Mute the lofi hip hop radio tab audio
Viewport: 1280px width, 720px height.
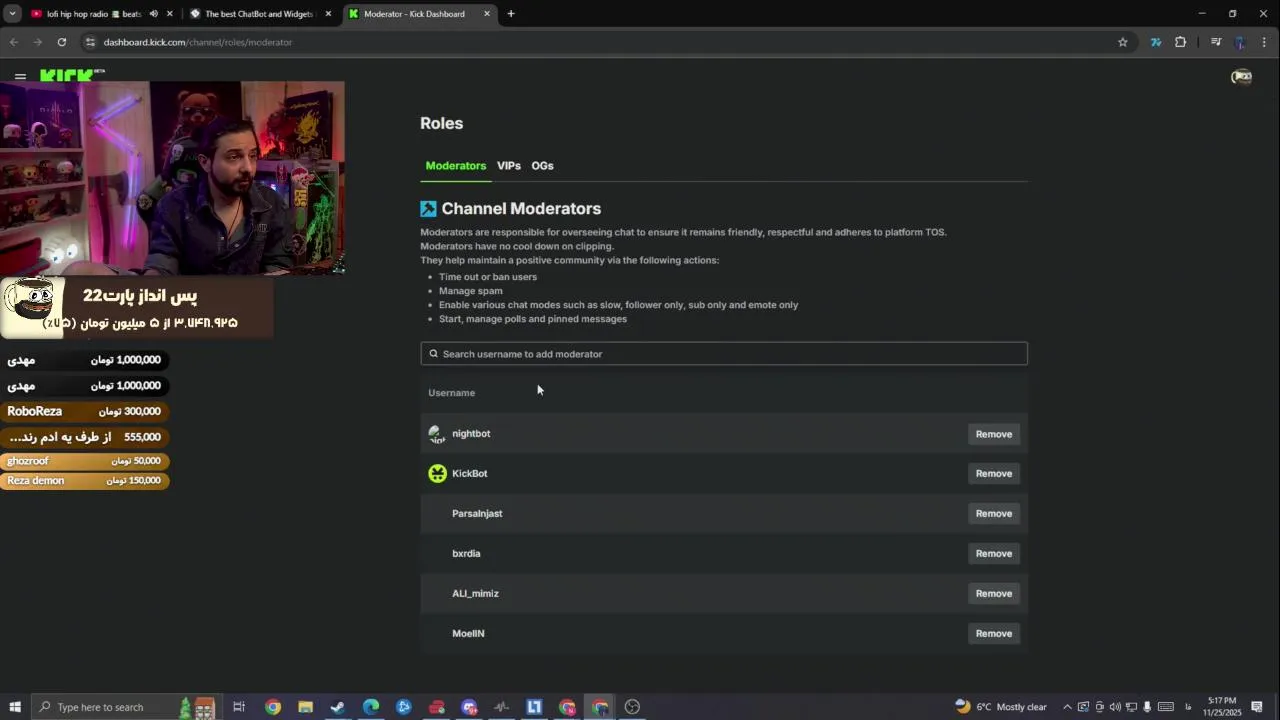(x=153, y=14)
